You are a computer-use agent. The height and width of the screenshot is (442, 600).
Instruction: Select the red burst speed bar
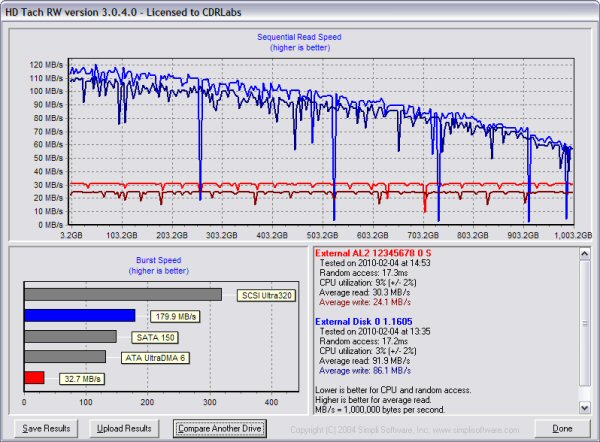coord(34,377)
